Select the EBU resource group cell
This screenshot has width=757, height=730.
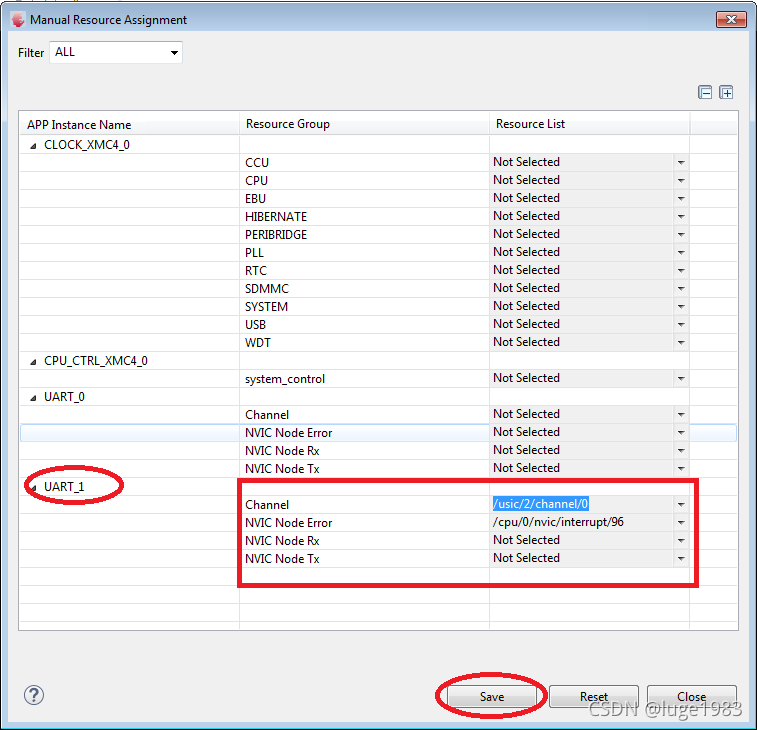(364, 198)
